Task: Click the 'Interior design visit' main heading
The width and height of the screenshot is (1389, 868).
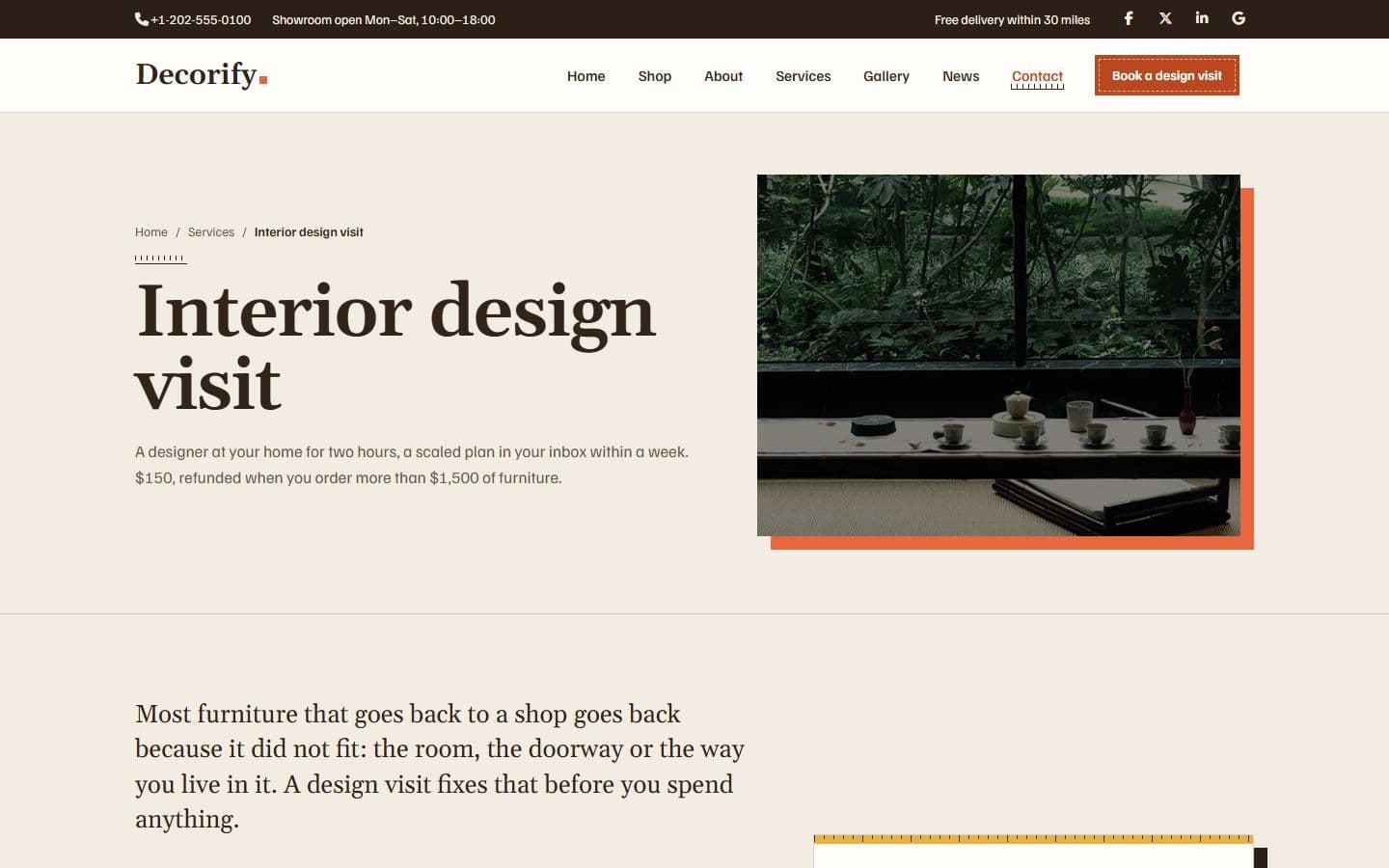Action: (x=395, y=346)
